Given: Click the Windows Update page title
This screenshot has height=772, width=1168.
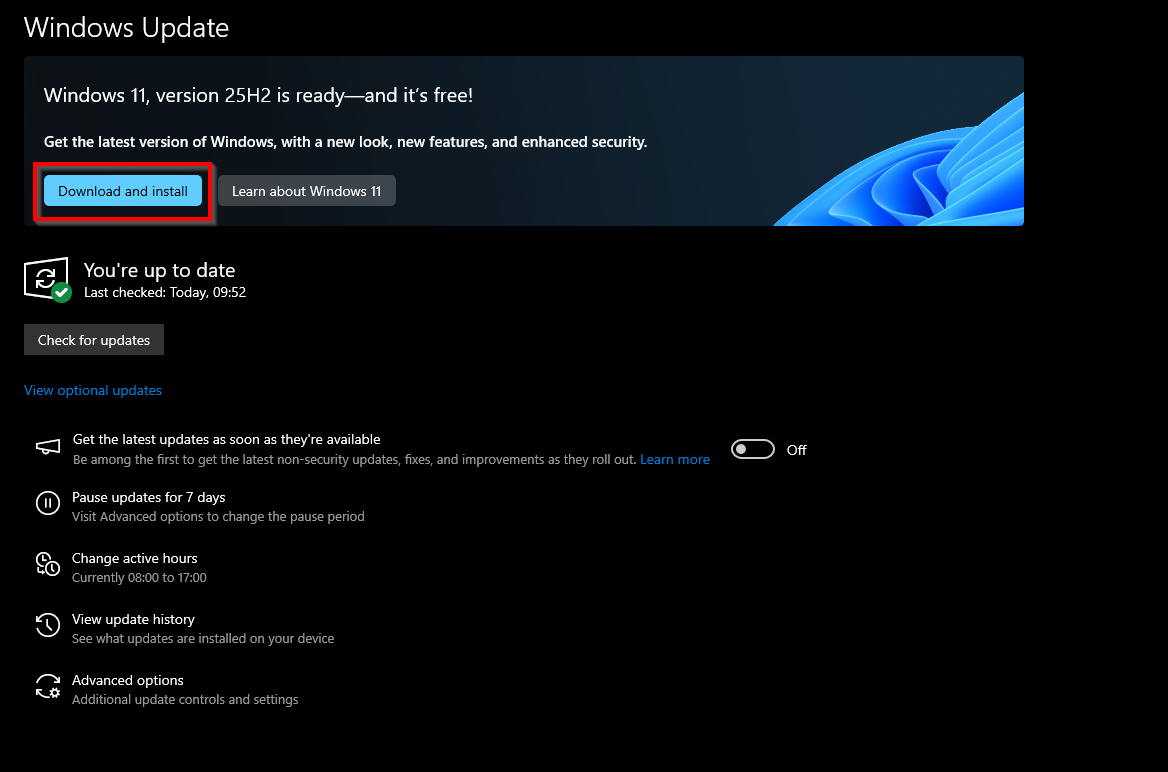Looking at the screenshot, I should [x=127, y=28].
